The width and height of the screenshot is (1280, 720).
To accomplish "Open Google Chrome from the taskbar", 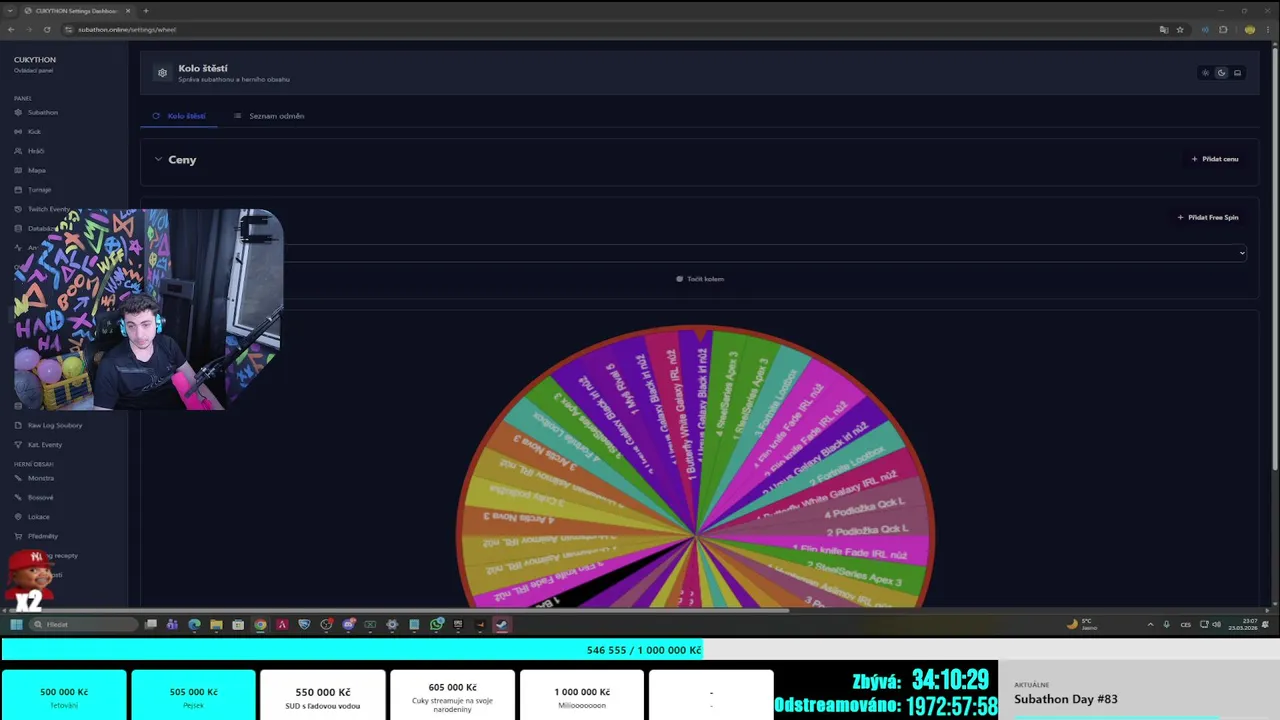I will pos(260,624).
